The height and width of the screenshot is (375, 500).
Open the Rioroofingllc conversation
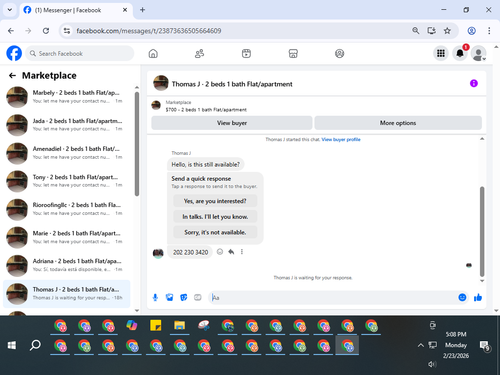coord(67,209)
